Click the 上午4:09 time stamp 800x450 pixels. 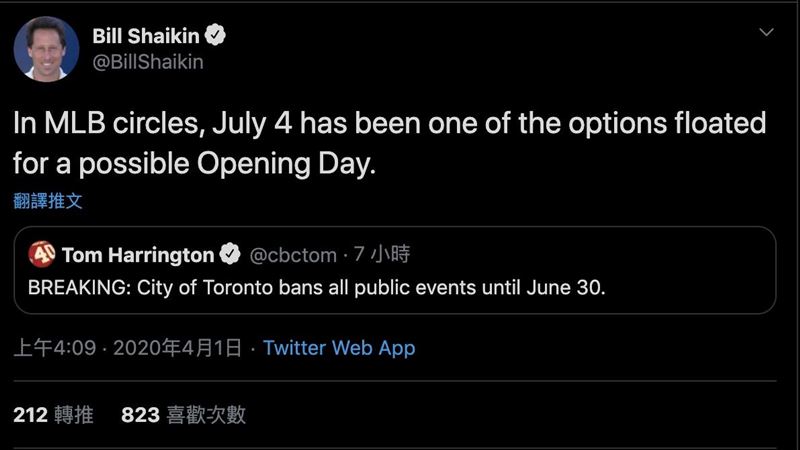click(x=55, y=348)
